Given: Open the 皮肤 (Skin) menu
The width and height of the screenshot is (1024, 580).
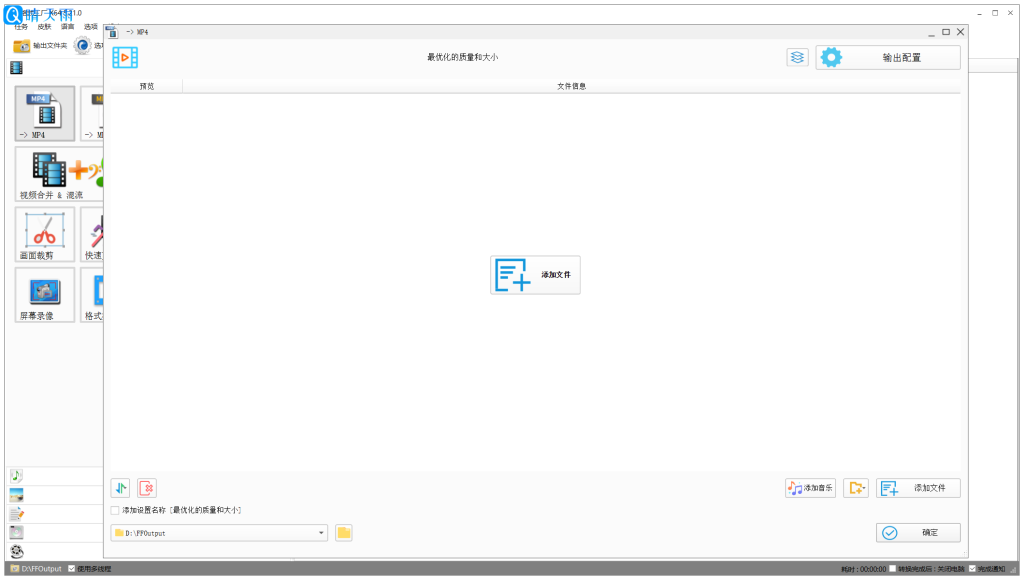Looking at the screenshot, I should (44, 27).
